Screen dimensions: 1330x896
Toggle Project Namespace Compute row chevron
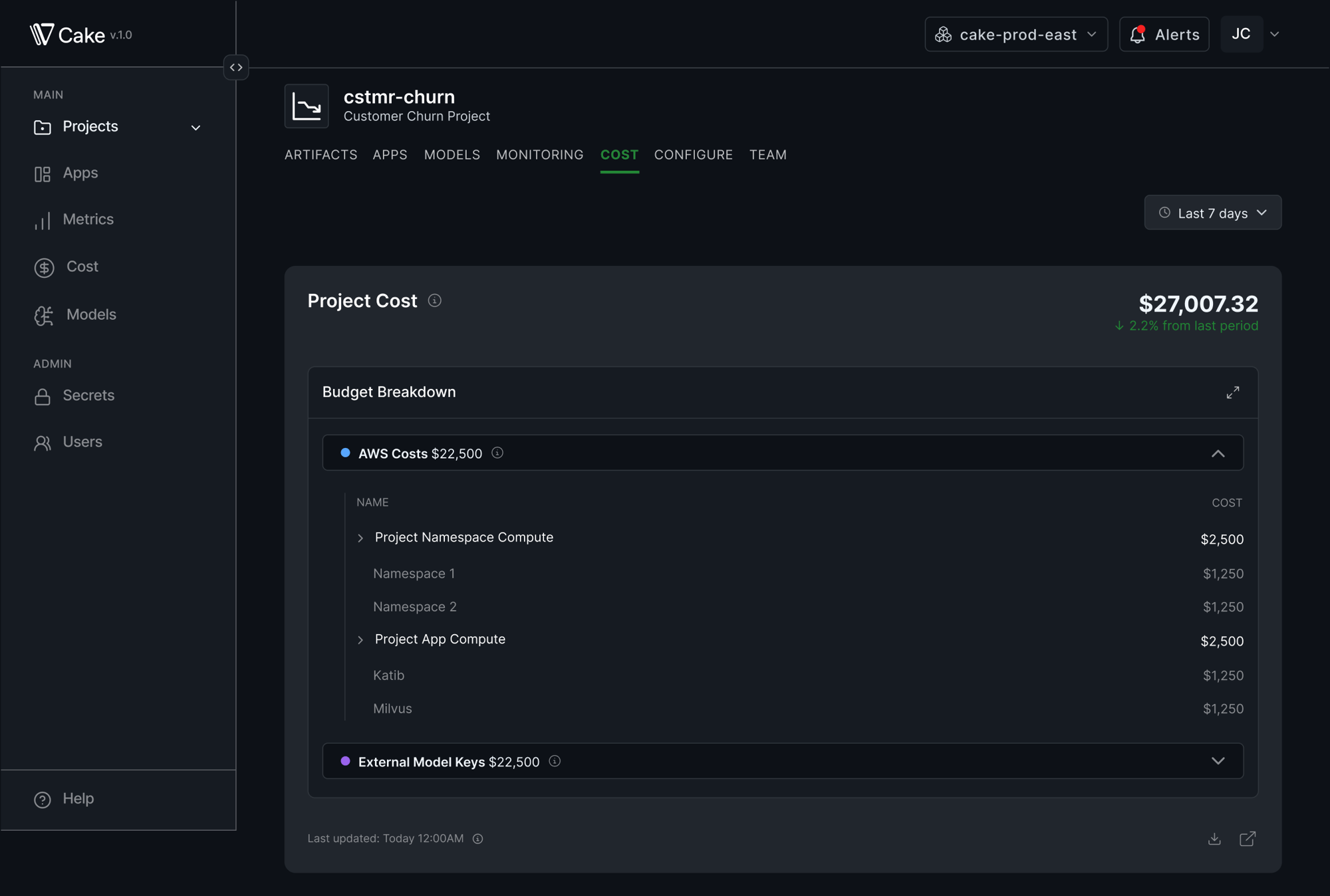(360, 538)
